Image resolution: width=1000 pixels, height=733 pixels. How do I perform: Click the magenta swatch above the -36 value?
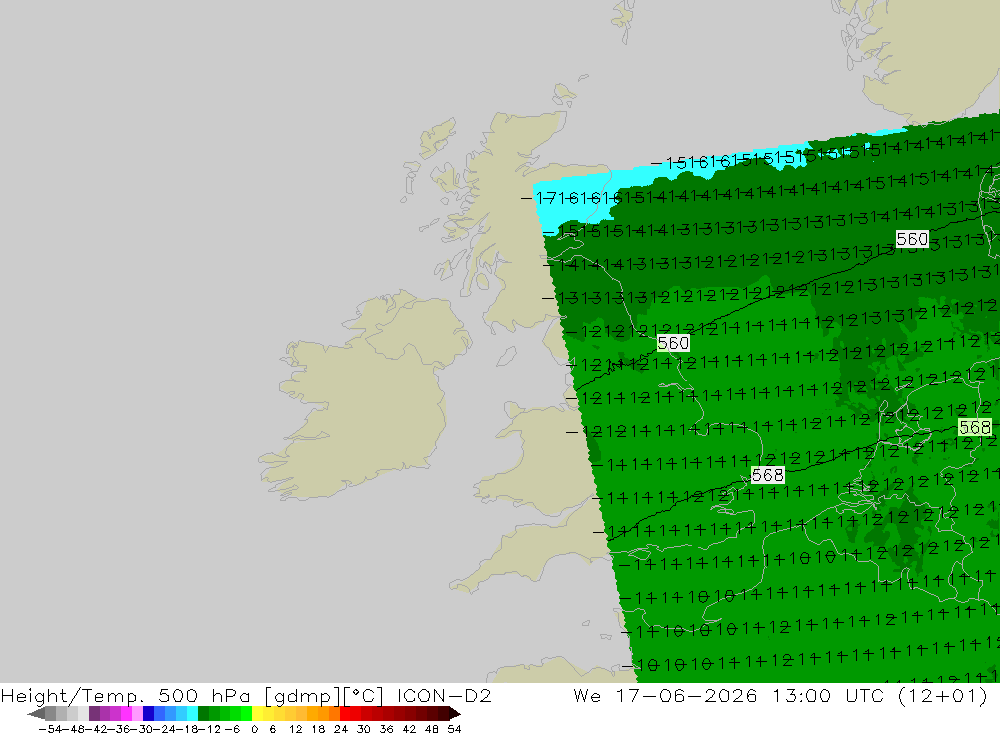click(126, 714)
